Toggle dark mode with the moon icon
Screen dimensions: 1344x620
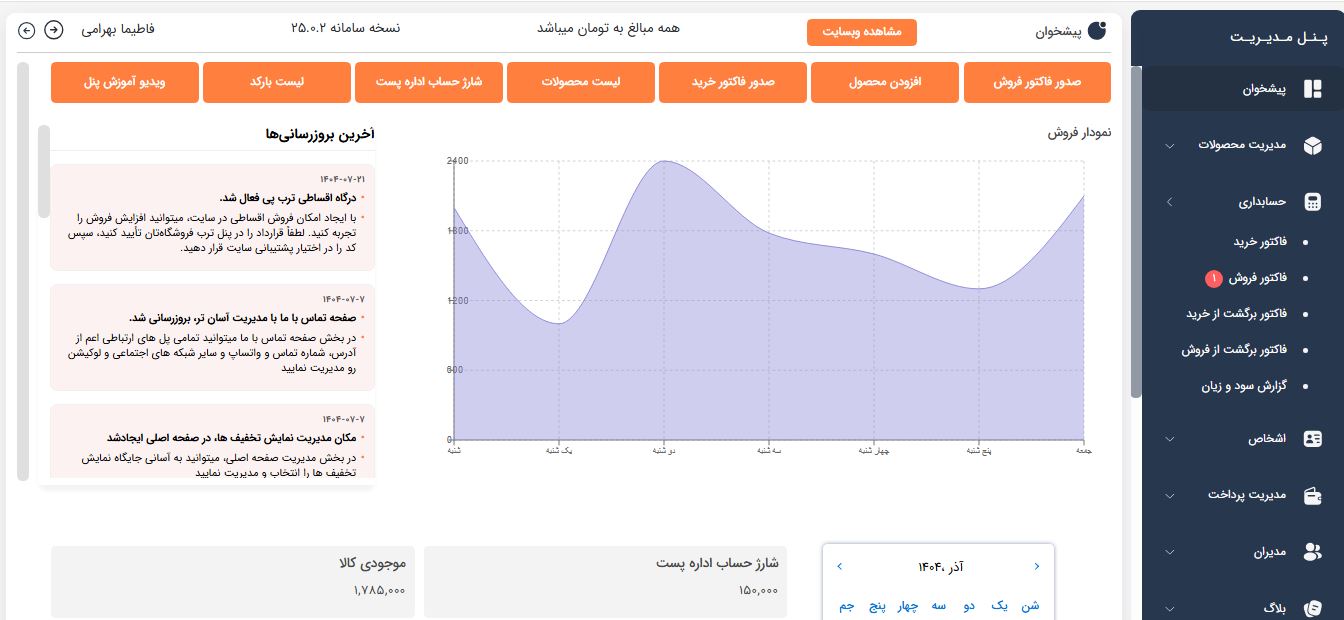[x=1097, y=31]
